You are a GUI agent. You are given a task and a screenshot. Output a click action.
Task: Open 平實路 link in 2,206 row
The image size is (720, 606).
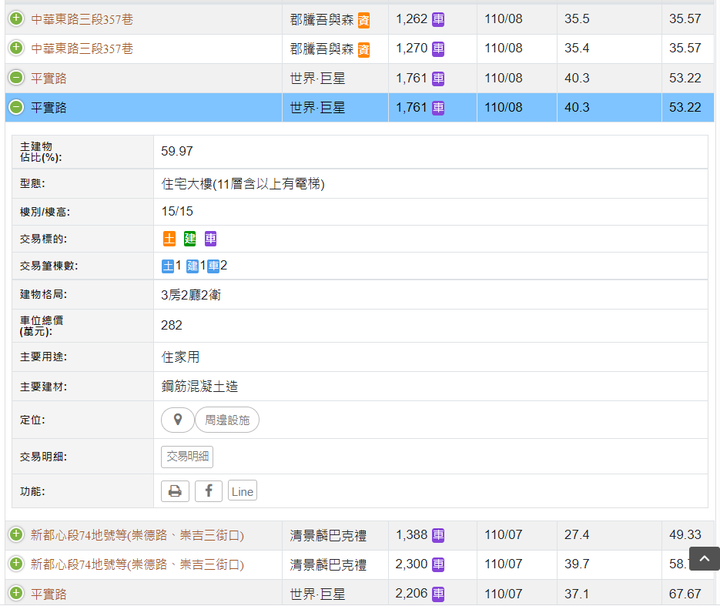tap(49, 594)
